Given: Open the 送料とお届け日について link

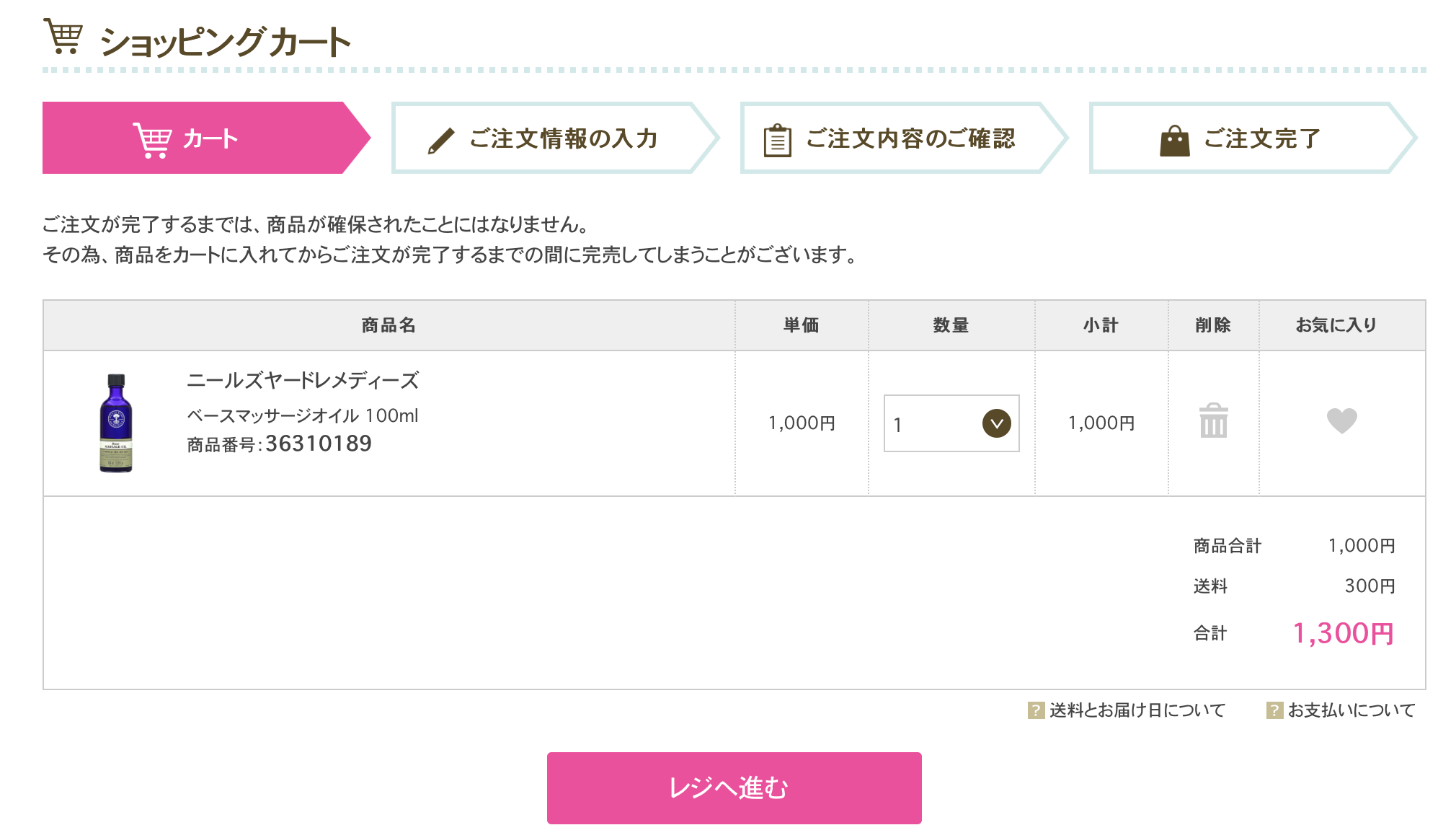Looking at the screenshot, I should (1137, 710).
